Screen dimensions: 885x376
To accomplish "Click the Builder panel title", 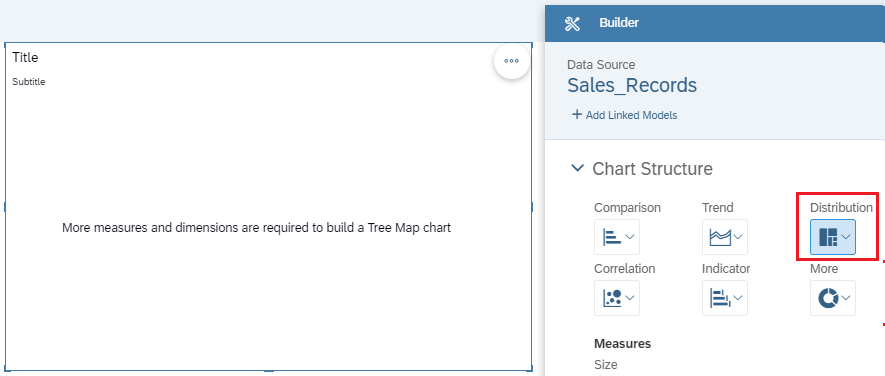I will coord(619,23).
